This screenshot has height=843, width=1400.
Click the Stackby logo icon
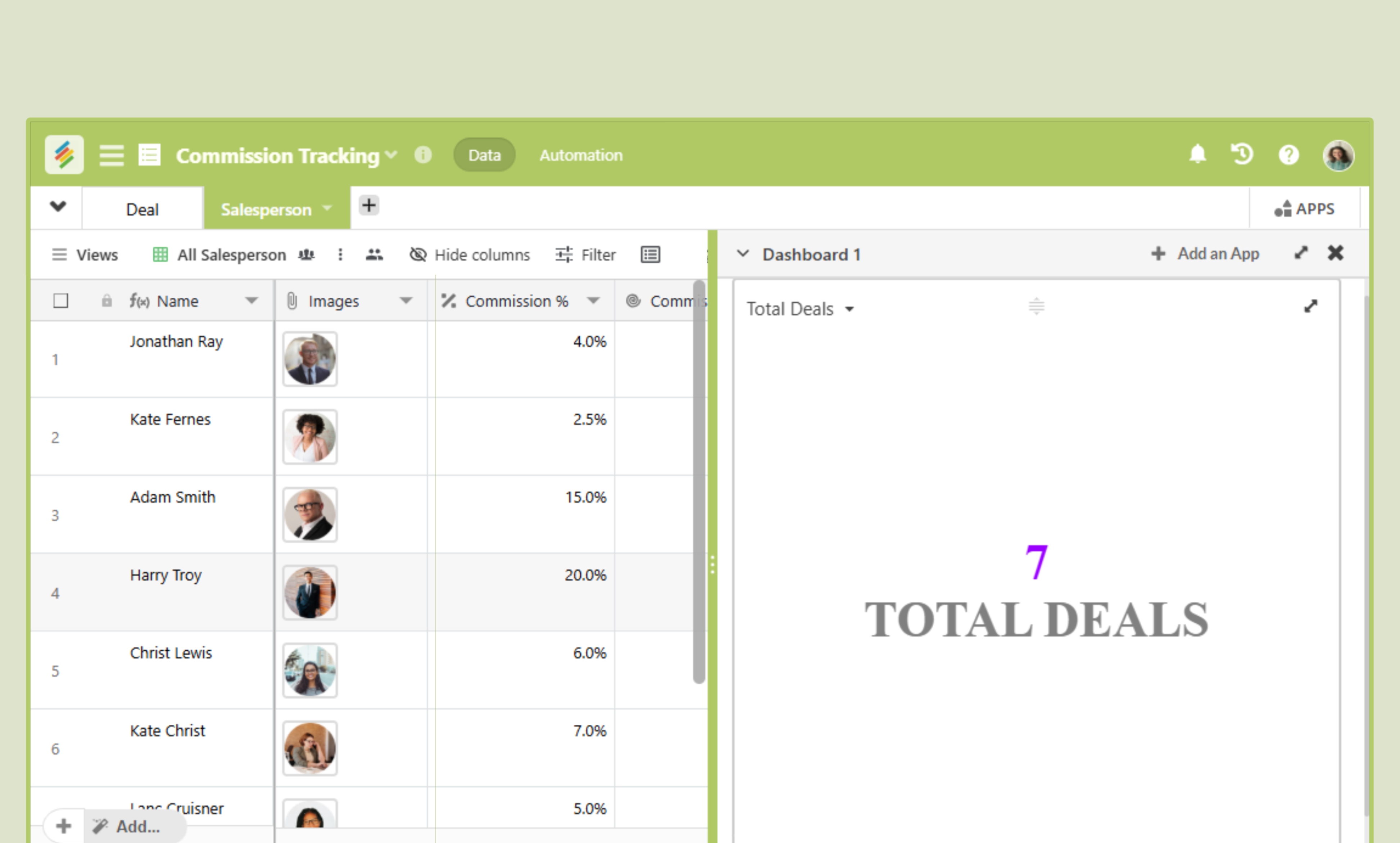[64, 155]
